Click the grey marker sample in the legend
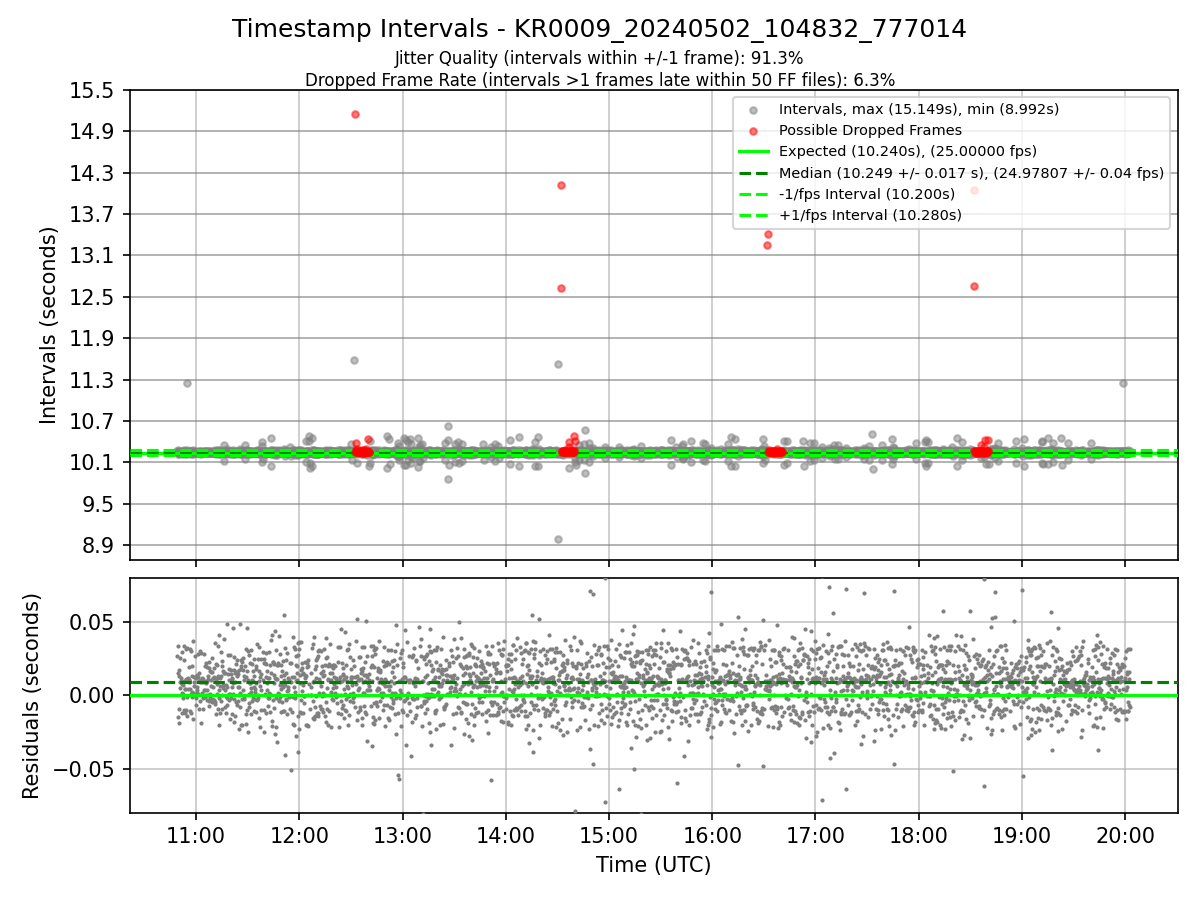Image resolution: width=1200 pixels, height=900 pixels. coord(753,110)
